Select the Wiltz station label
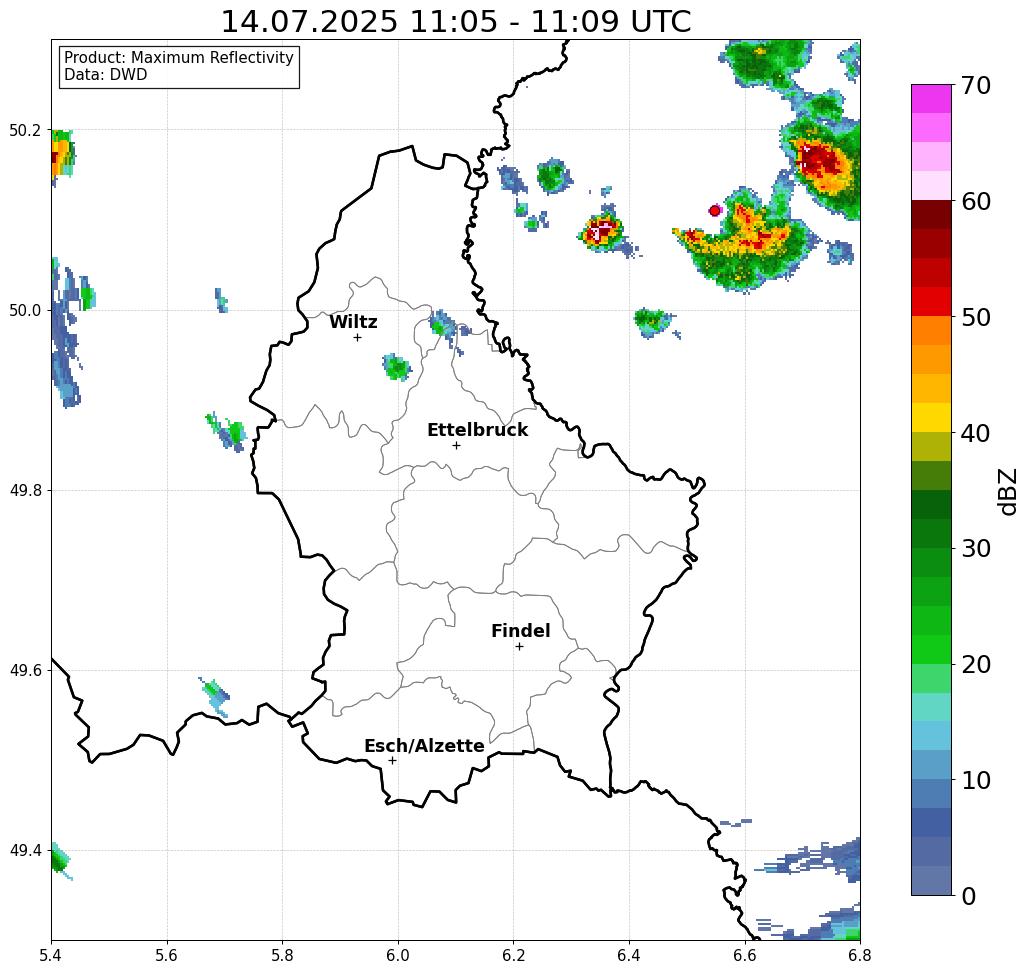 click(353, 322)
